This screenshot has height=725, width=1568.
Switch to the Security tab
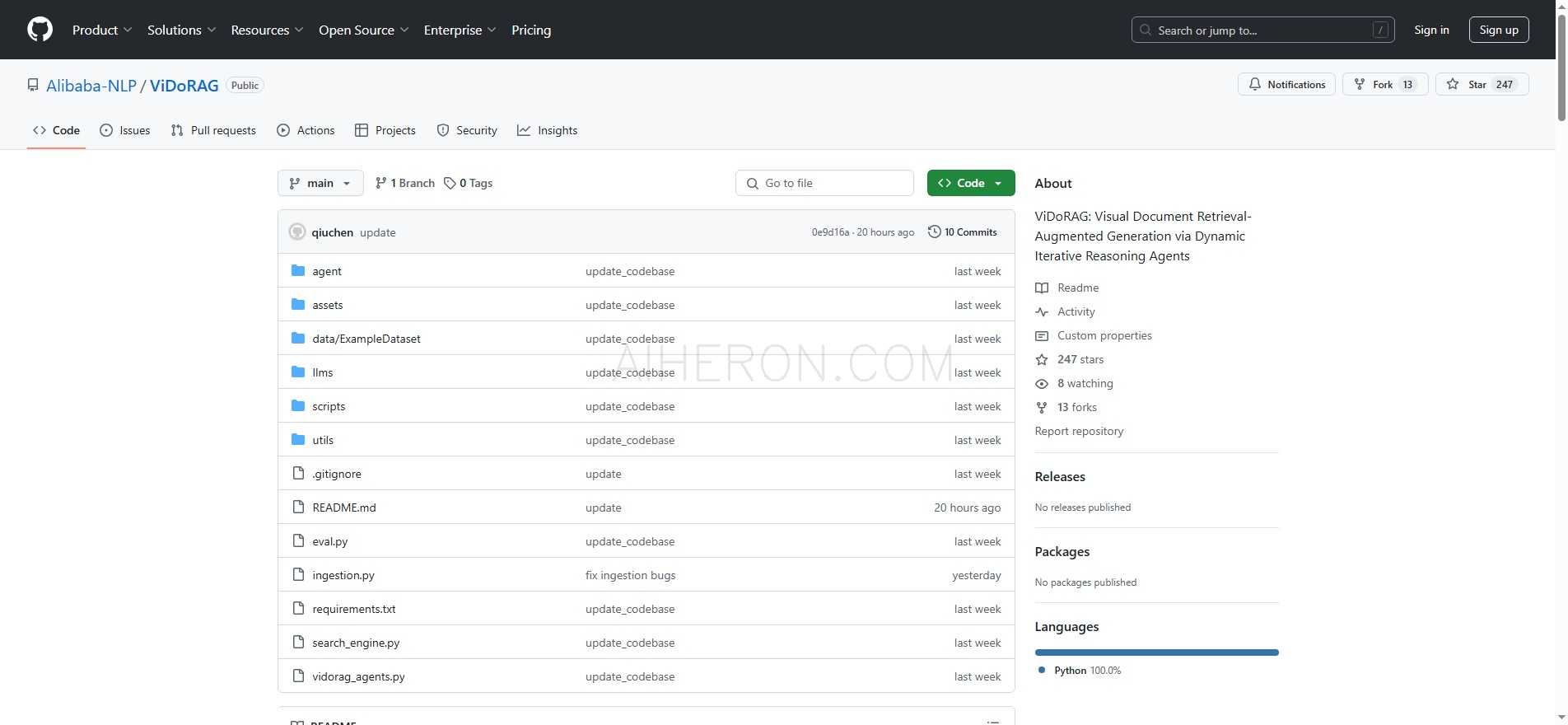click(467, 130)
